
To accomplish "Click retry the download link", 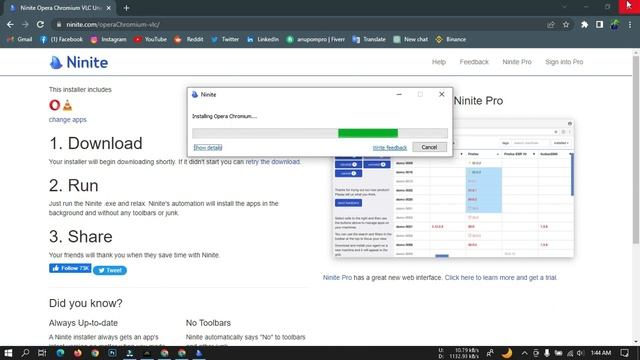I will click(273, 162).
